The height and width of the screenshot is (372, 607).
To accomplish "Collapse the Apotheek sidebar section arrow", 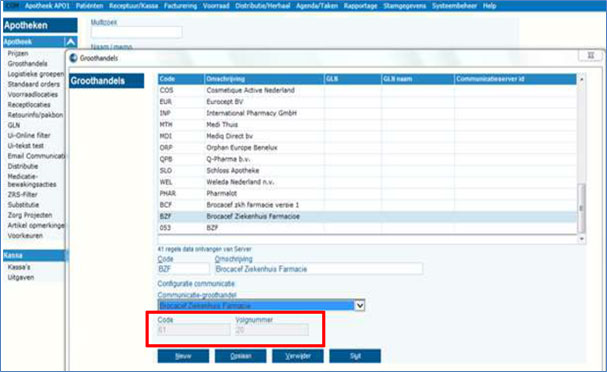I will point(71,41).
